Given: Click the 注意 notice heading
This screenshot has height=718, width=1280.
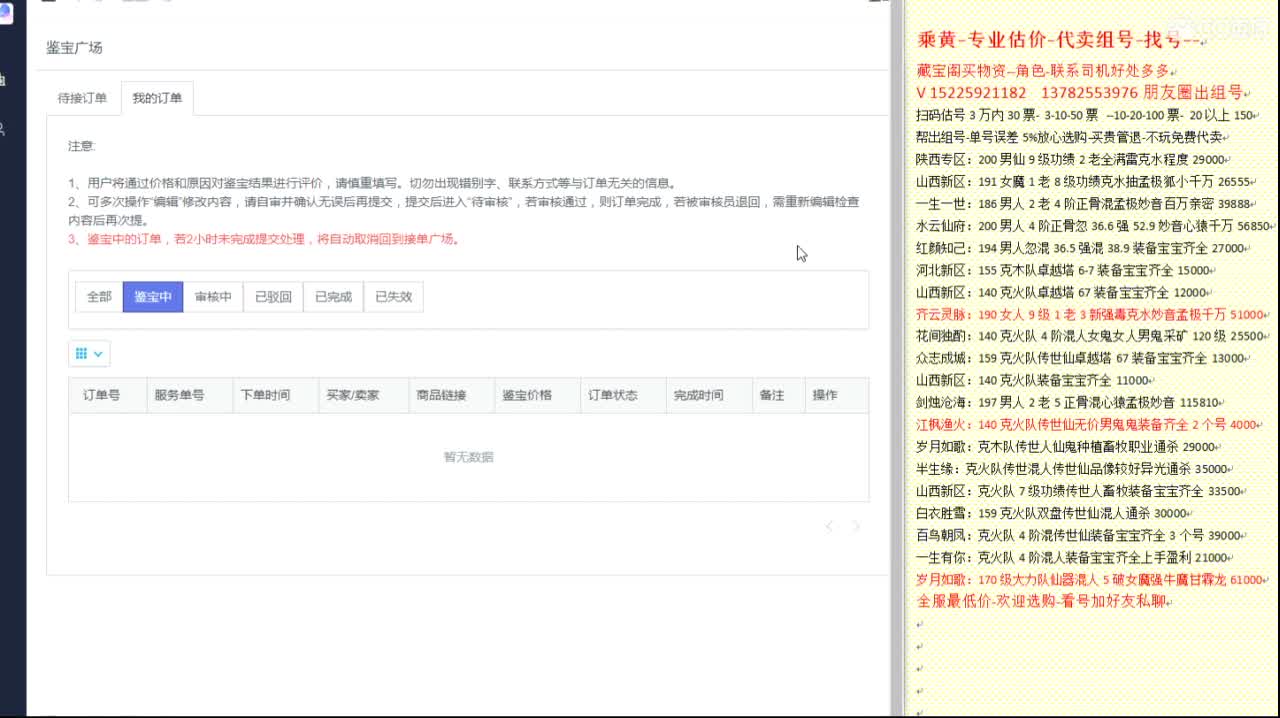Looking at the screenshot, I should pyautogui.click(x=81, y=146).
